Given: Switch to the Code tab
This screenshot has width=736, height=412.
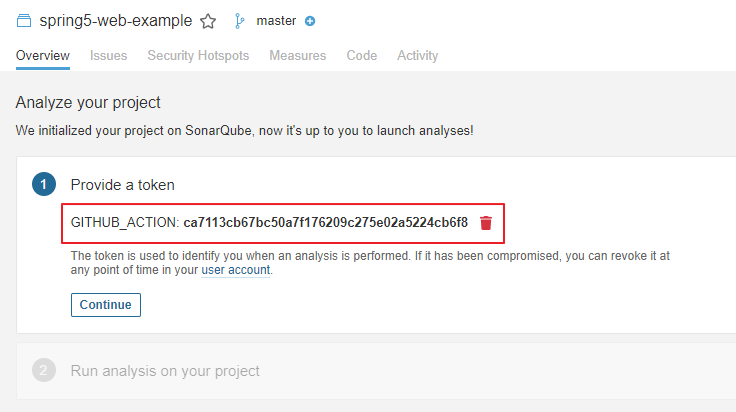Looking at the screenshot, I should [x=361, y=56].
